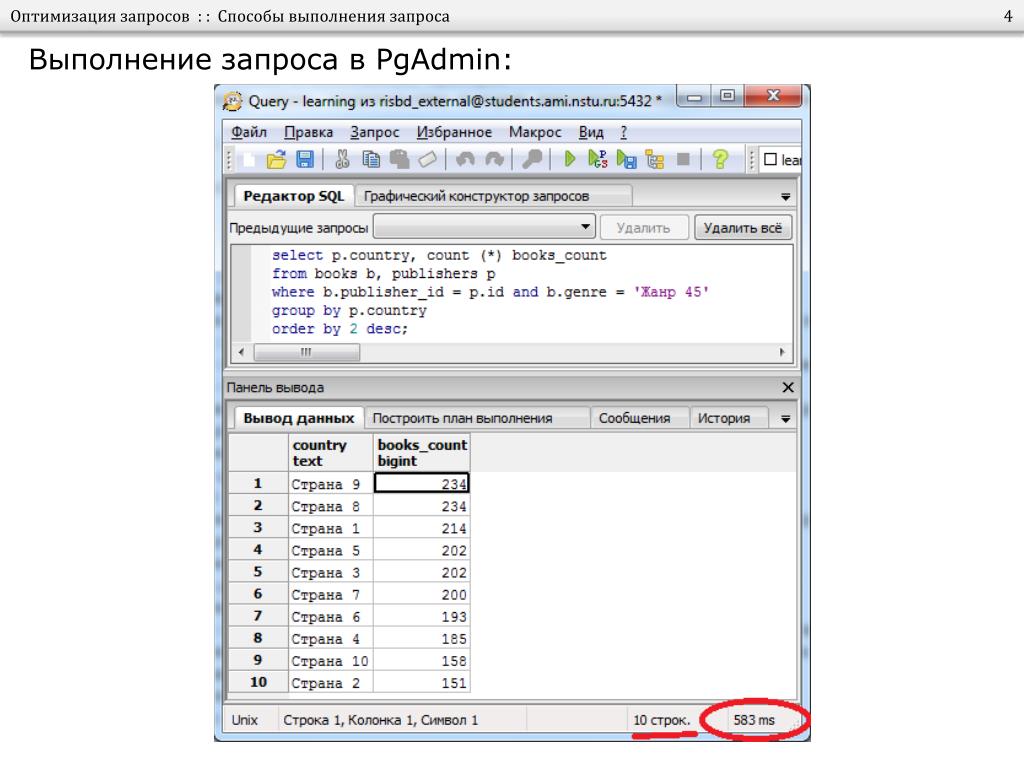This screenshot has height=768, width=1024.
Task: Click the Unix line-ending indicator in status bar
Action: [245, 720]
